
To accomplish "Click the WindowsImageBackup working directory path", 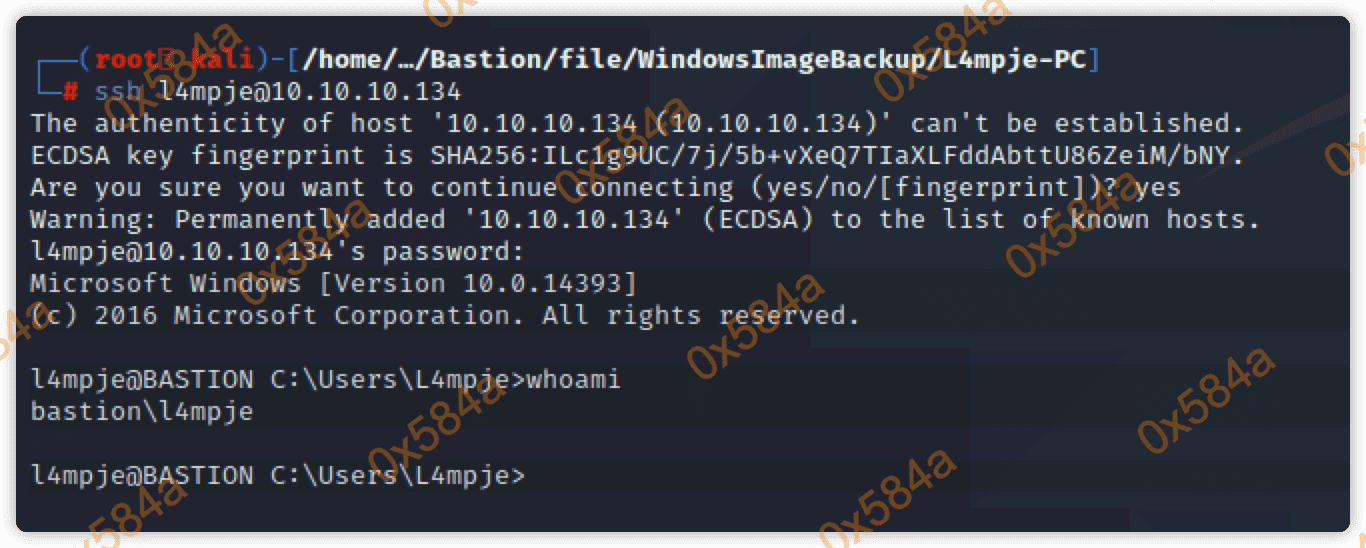I will (693, 60).
